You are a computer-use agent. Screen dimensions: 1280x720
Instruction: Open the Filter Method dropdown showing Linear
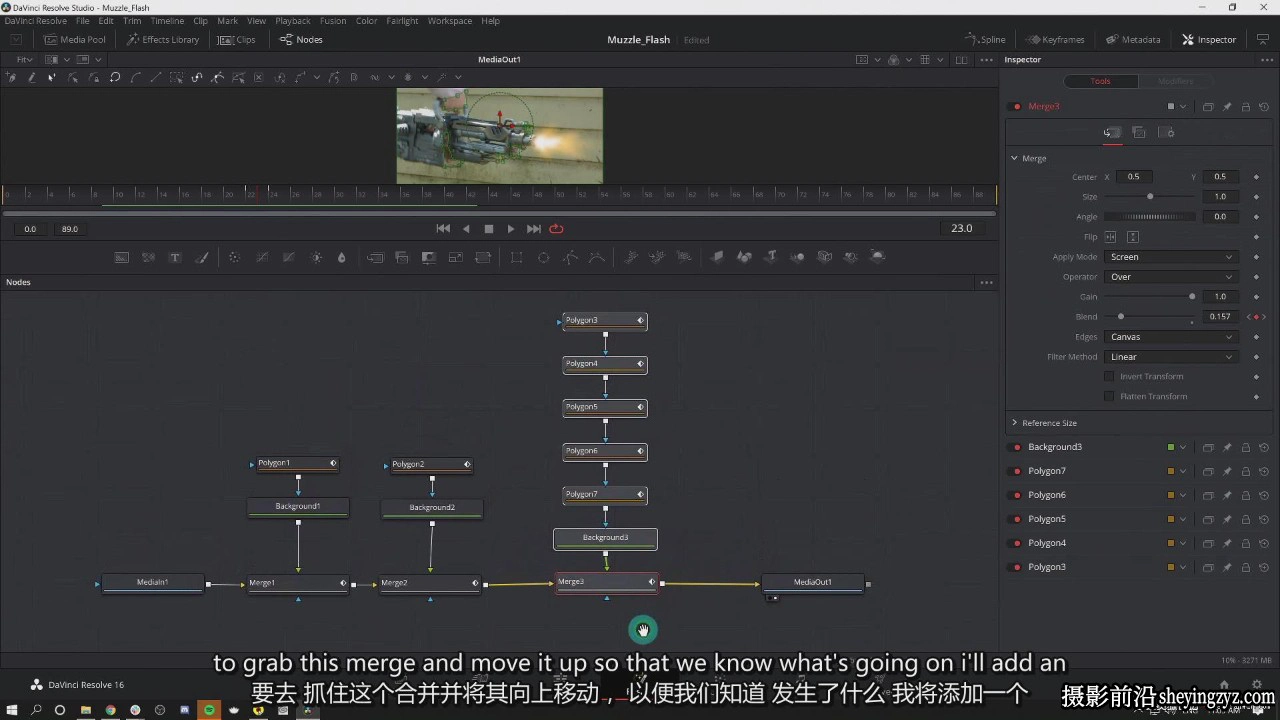(x=1172, y=357)
